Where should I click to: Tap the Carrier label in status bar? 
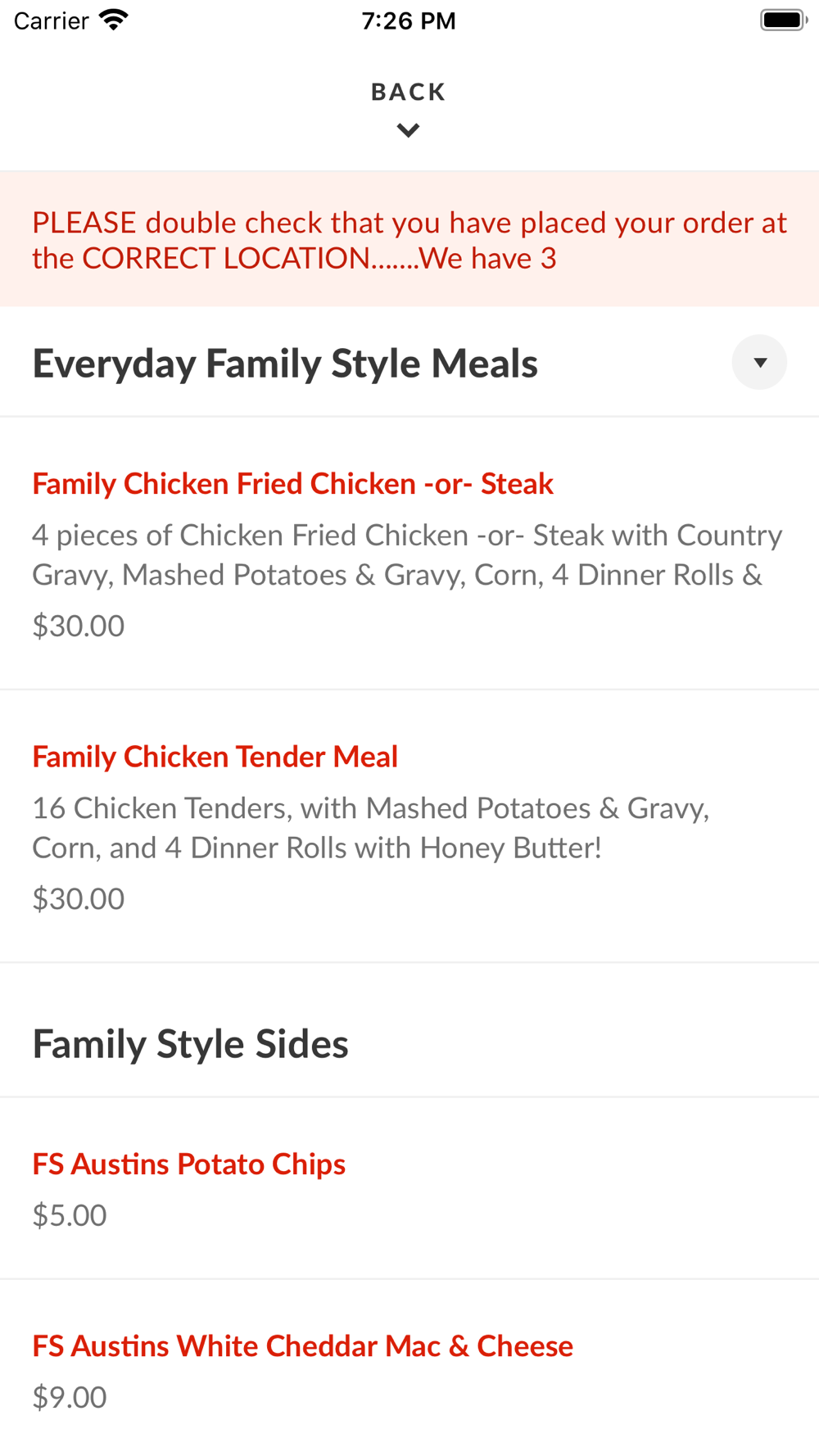tap(51, 20)
